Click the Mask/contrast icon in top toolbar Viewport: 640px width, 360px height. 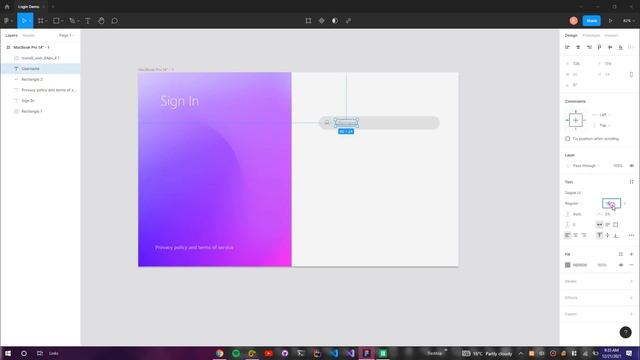coord(335,21)
